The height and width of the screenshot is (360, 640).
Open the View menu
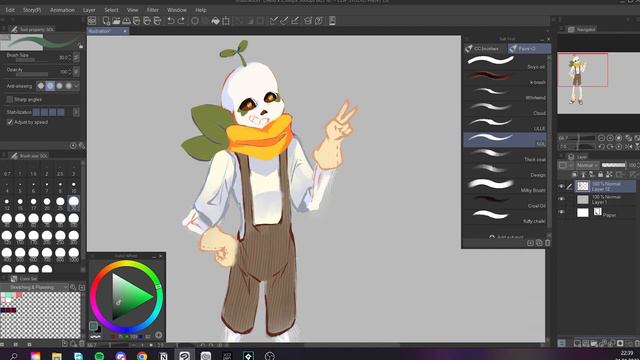pyautogui.click(x=132, y=10)
